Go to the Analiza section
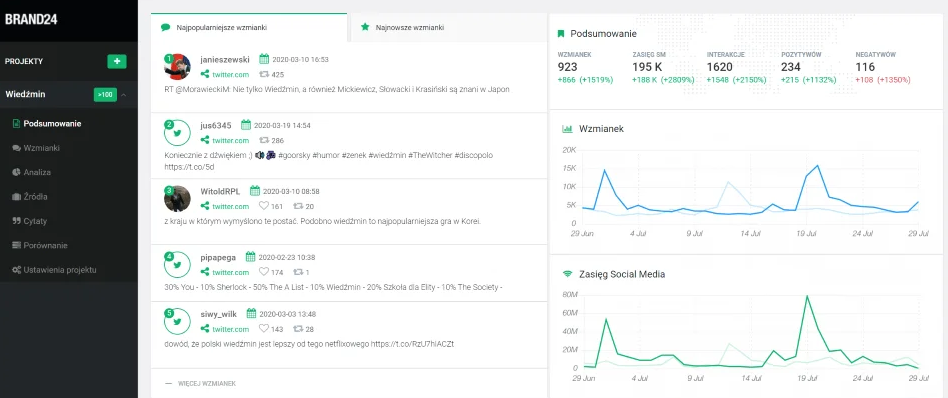The height and width of the screenshot is (398, 948). (x=31, y=172)
